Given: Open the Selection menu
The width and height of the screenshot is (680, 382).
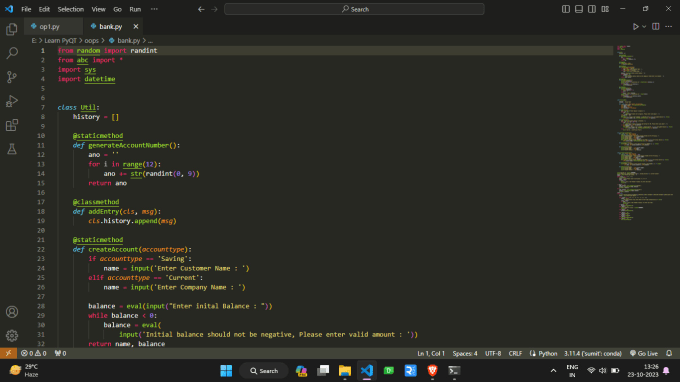Looking at the screenshot, I should coord(71,9).
